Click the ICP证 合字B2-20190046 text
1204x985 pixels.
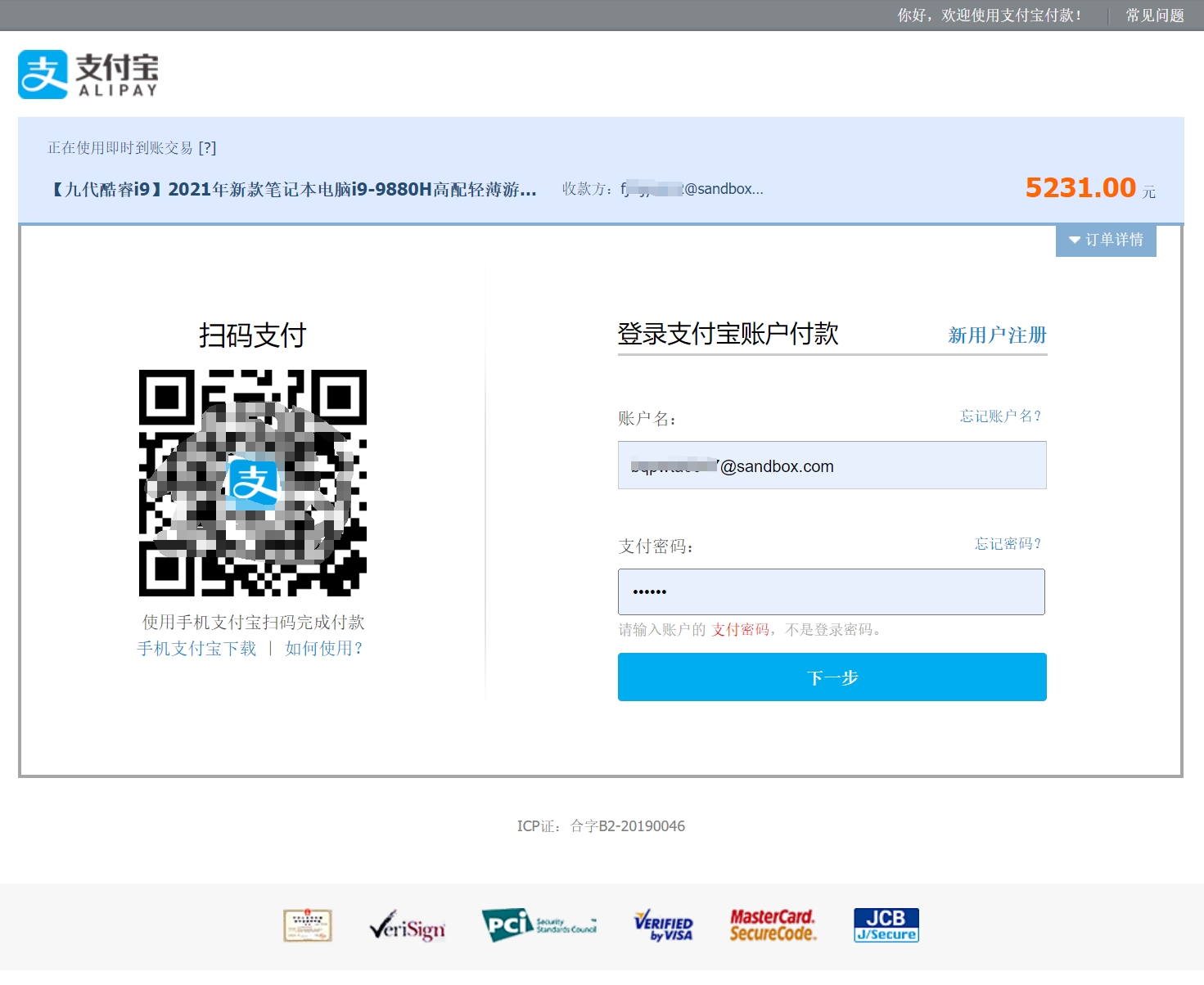pos(601,826)
